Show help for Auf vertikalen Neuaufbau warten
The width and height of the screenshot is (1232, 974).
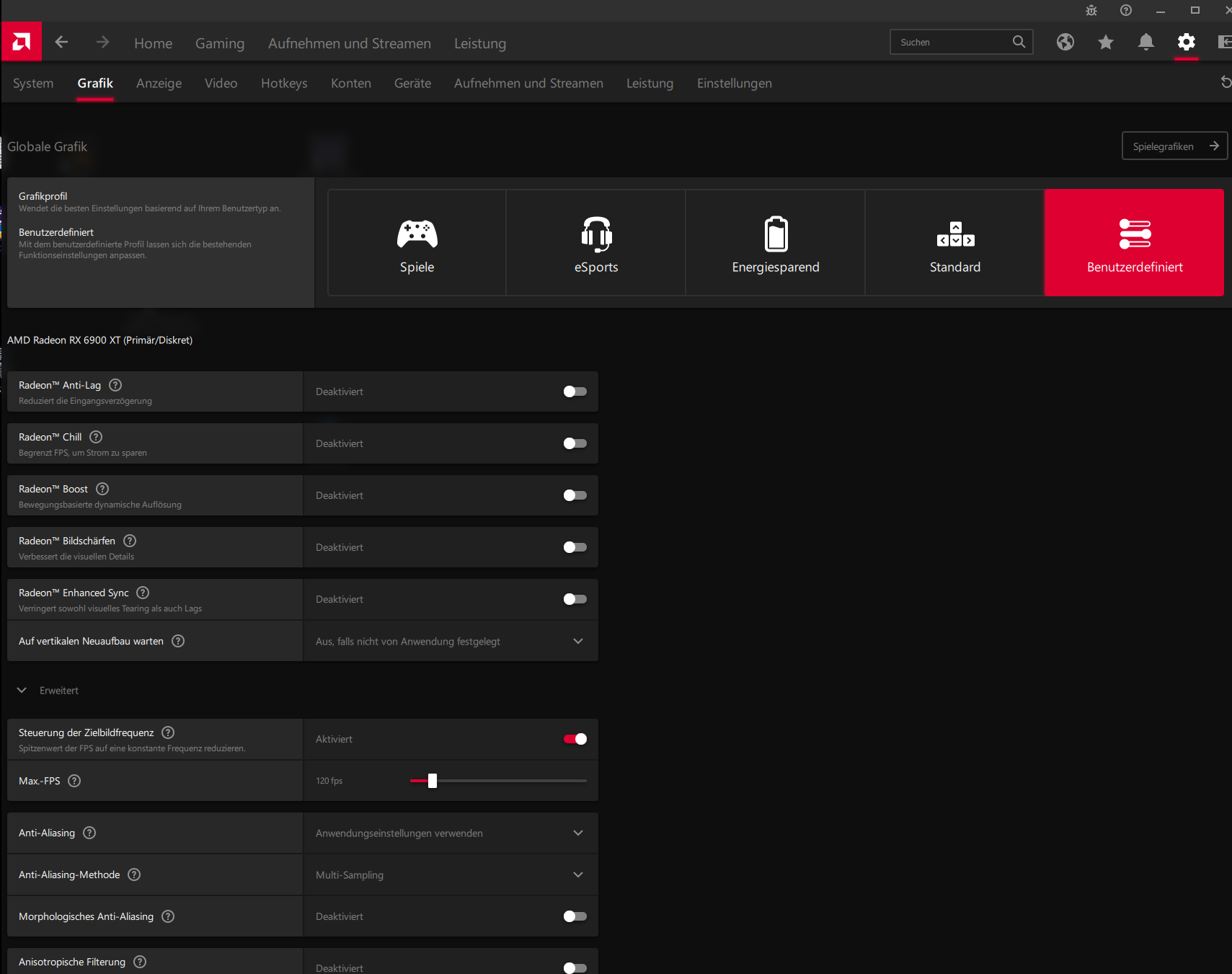[x=178, y=641]
